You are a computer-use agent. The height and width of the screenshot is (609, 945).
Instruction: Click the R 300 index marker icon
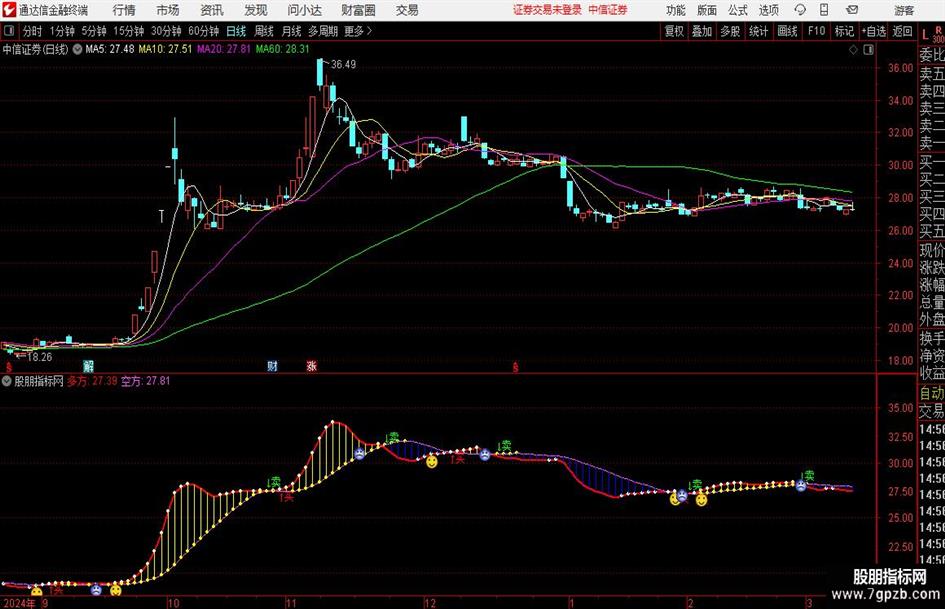(939, 34)
